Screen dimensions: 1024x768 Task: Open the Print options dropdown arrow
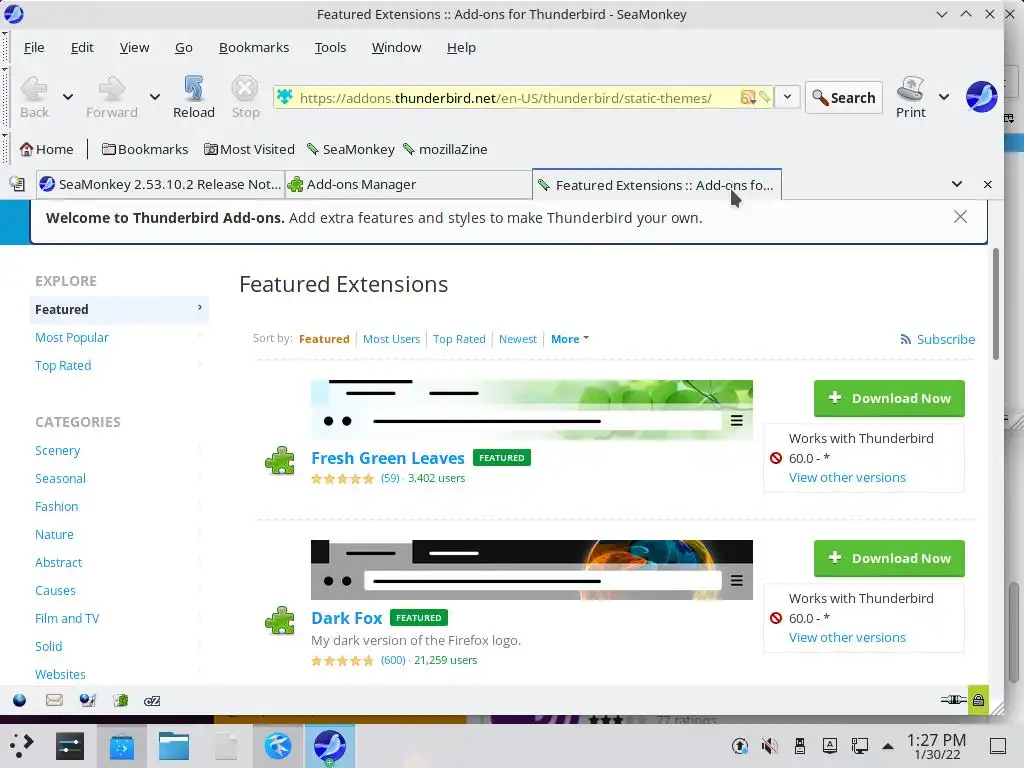[x=944, y=97]
